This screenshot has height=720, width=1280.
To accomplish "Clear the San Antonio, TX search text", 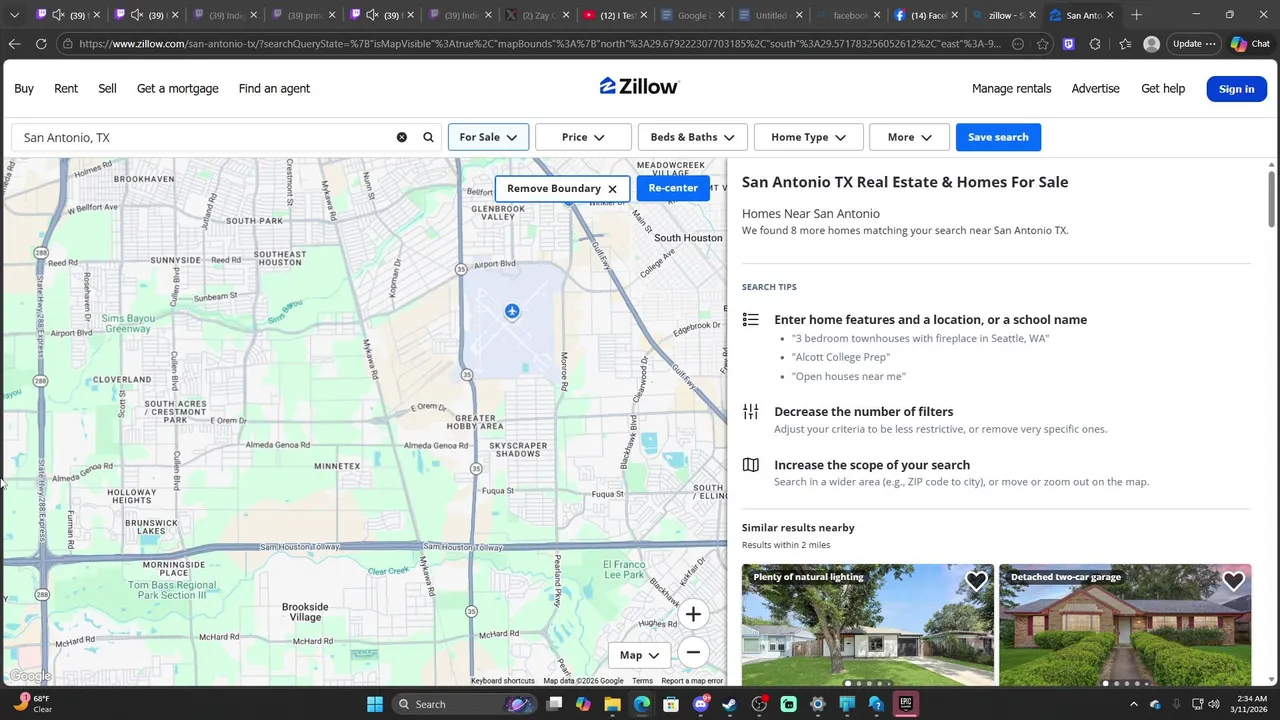I will 402,137.
